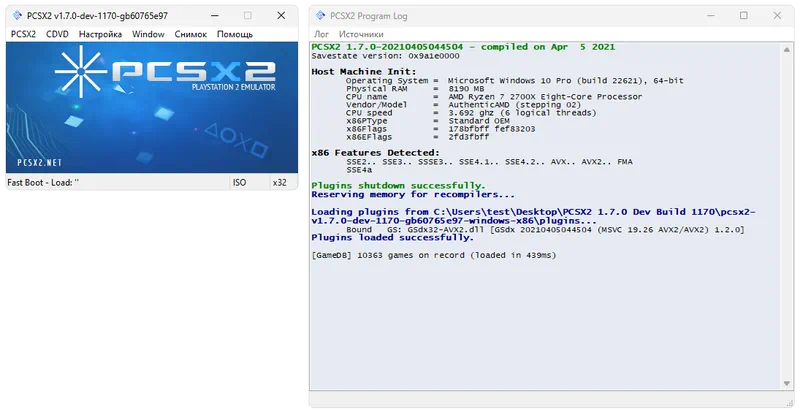800x412 pixels.
Task: Click the ISO status bar entry
Action: [239, 182]
